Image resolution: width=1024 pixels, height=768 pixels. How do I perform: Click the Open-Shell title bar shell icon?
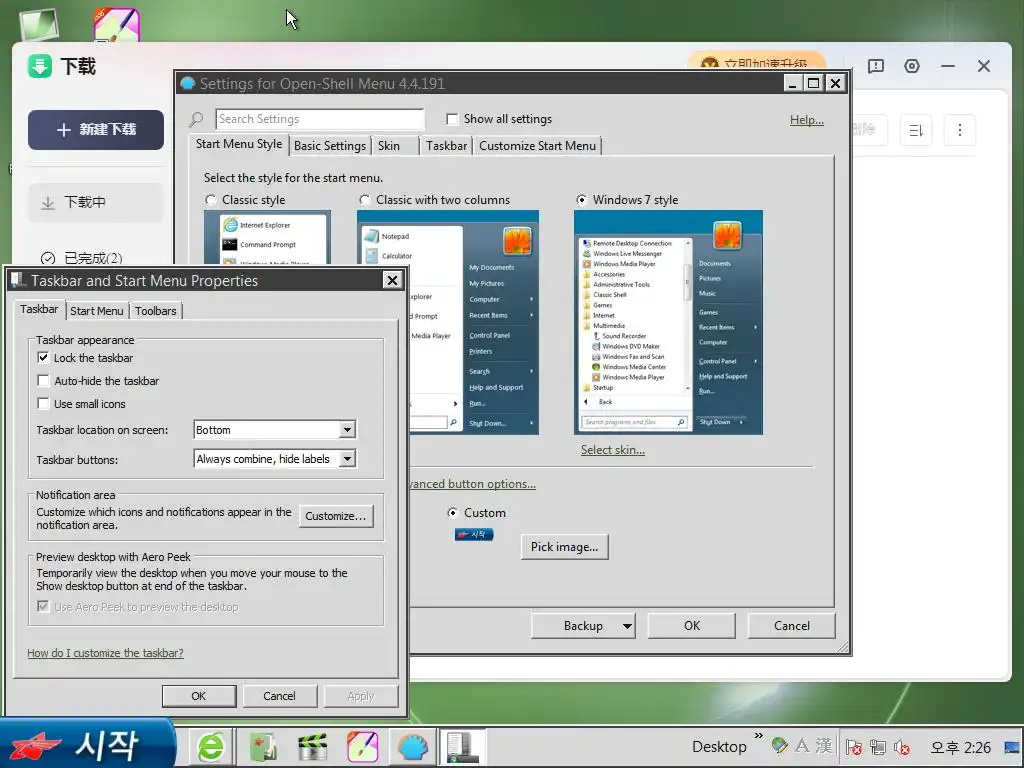[188, 84]
